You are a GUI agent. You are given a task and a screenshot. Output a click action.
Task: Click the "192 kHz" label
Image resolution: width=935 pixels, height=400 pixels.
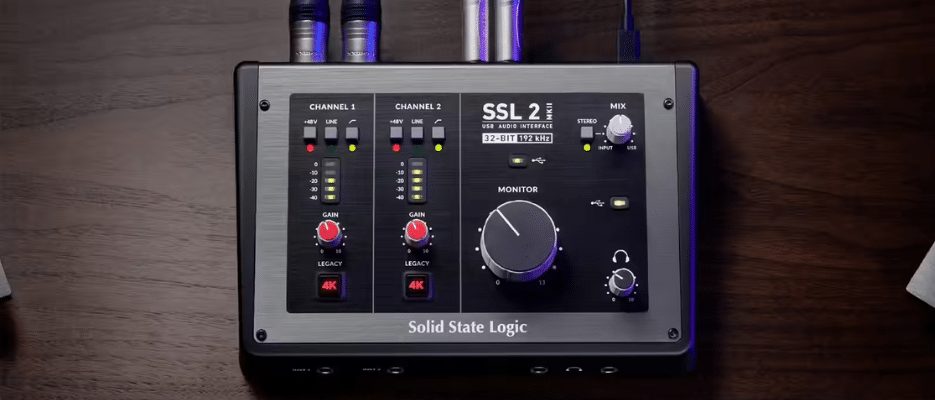click(534, 138)
